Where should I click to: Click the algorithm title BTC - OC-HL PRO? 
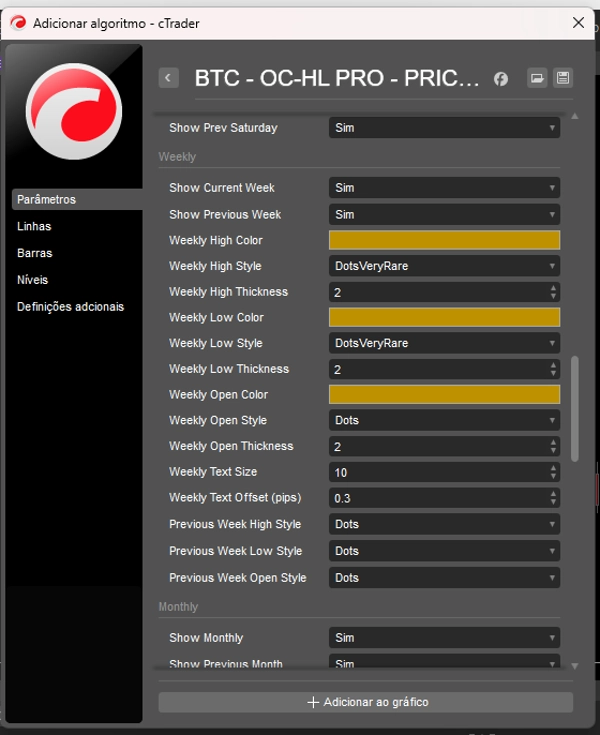pyautogui.click(x=337, y=78)
